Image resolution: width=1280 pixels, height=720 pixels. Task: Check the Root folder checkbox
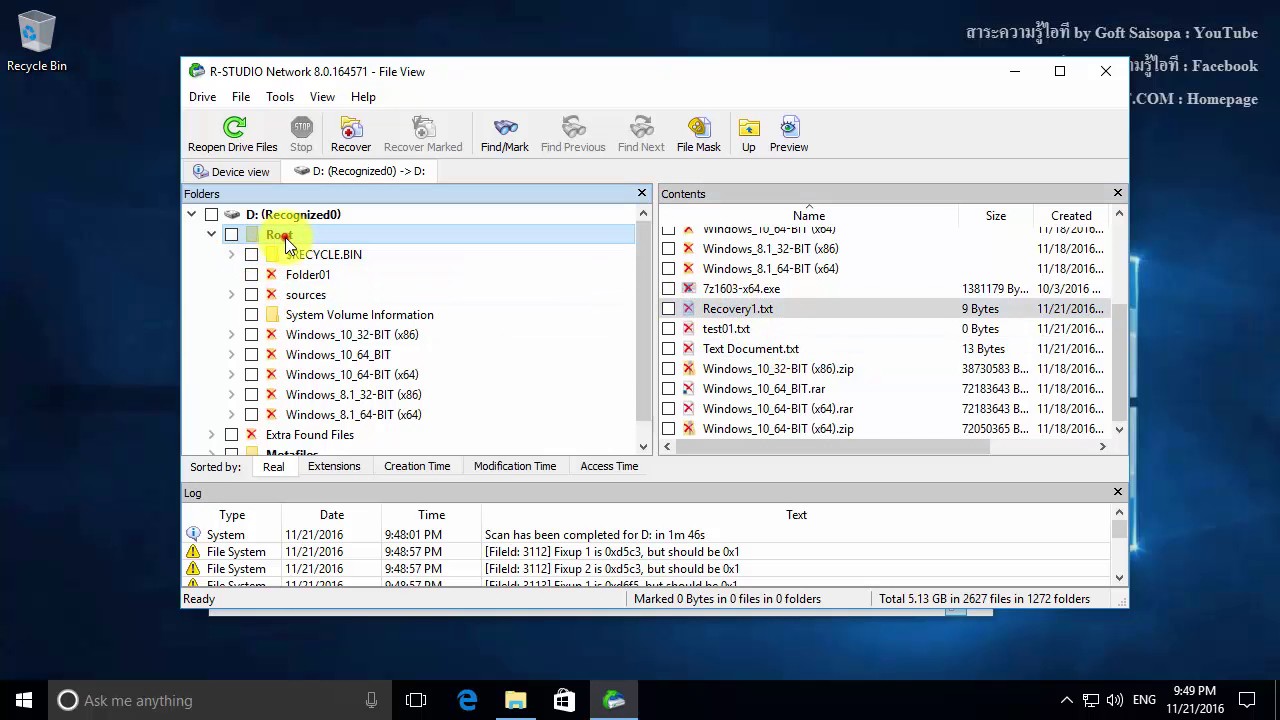point(231,234)
